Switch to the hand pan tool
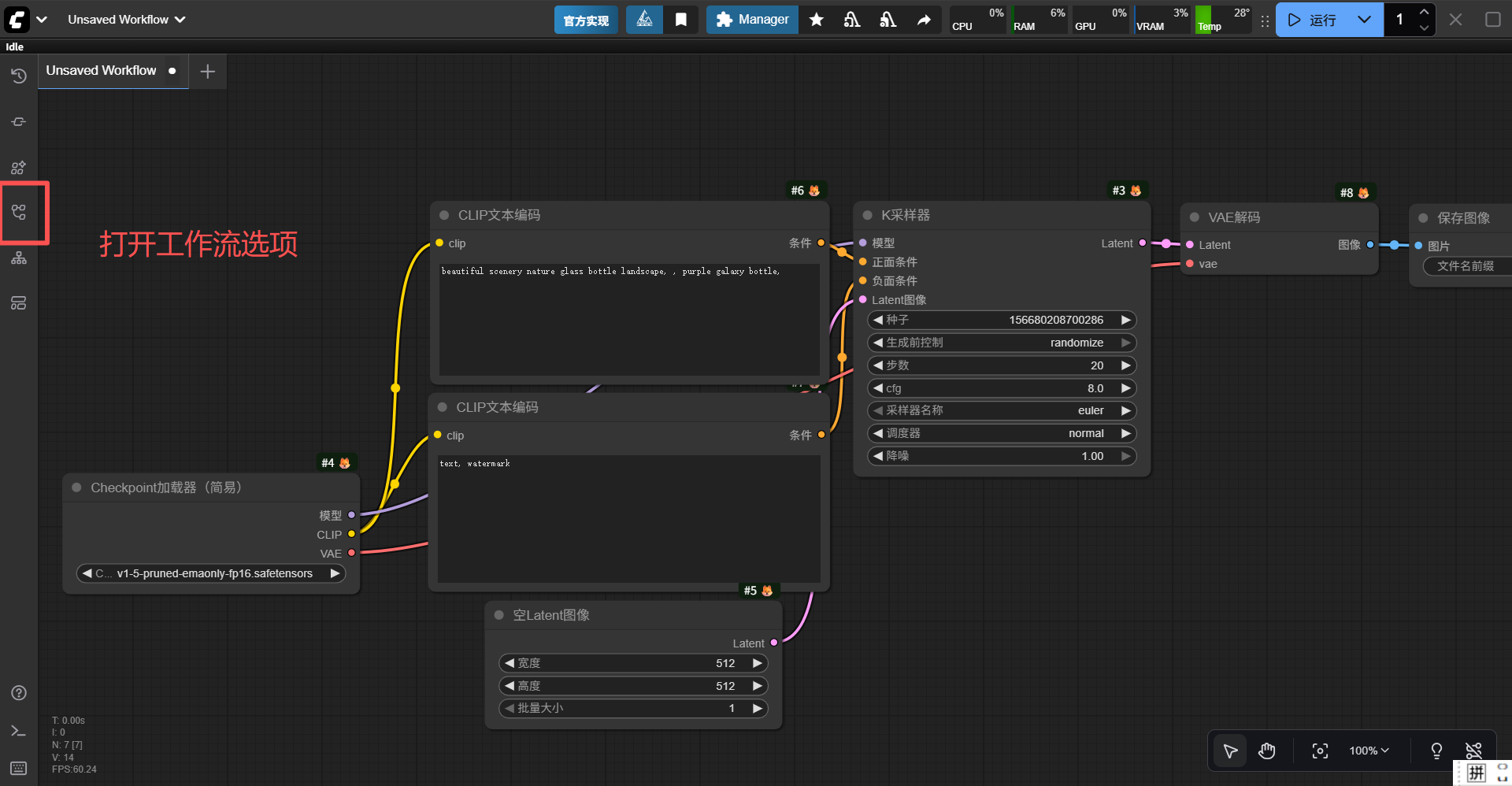This screenshot has height=786, width=1512. coord(1266,751)
